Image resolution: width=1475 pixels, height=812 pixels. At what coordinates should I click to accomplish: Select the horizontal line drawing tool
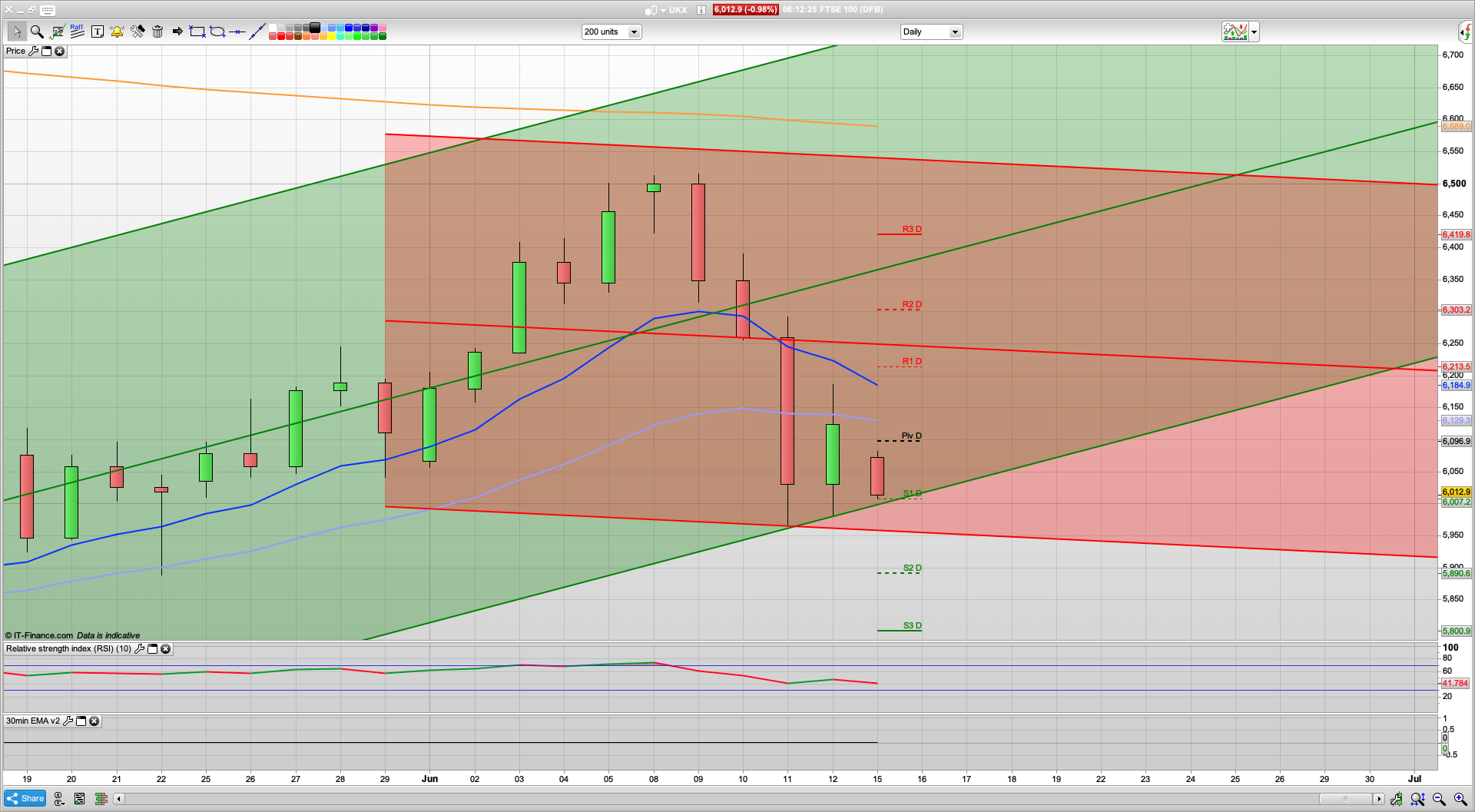(x=237, y=31)
